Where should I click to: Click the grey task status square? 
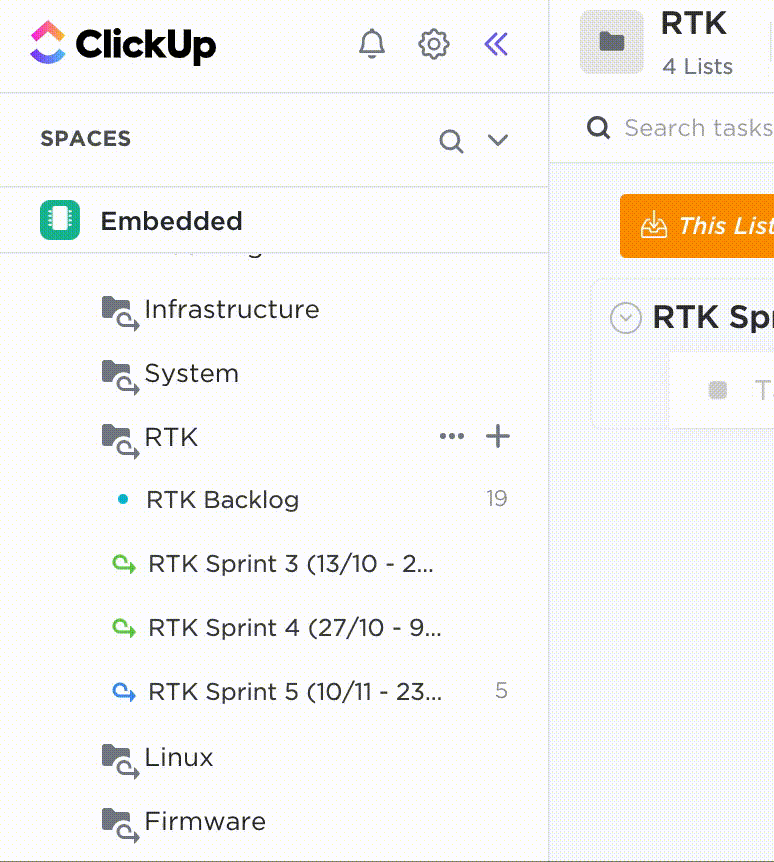718,390
